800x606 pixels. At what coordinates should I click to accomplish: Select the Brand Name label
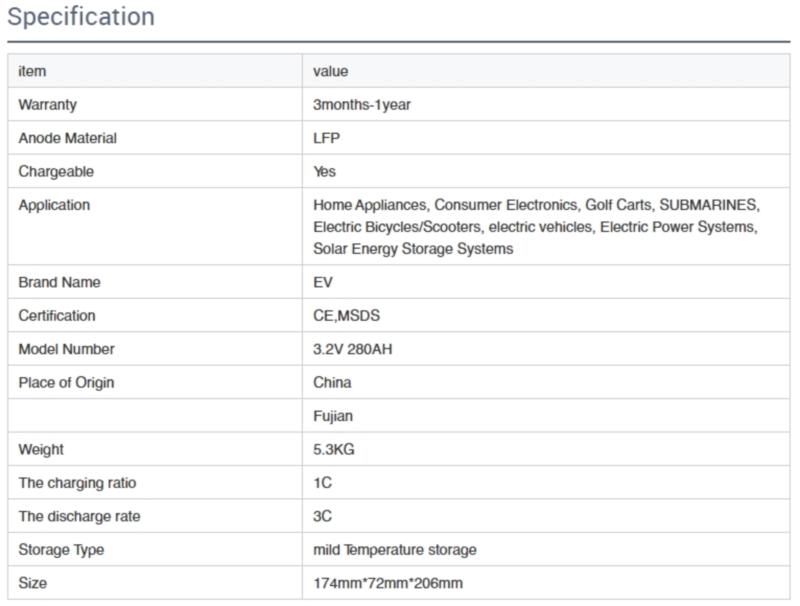click(x=59, y=282)
